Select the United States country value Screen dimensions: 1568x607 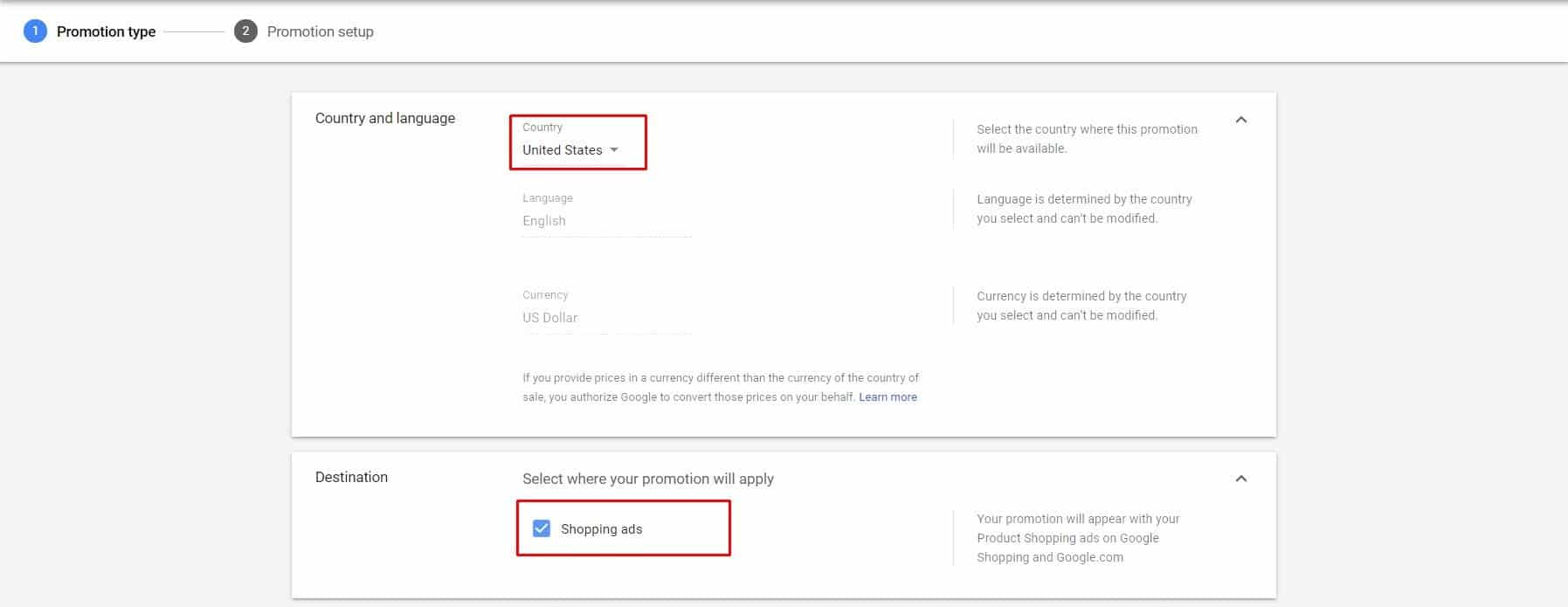(x=562, y=150)
